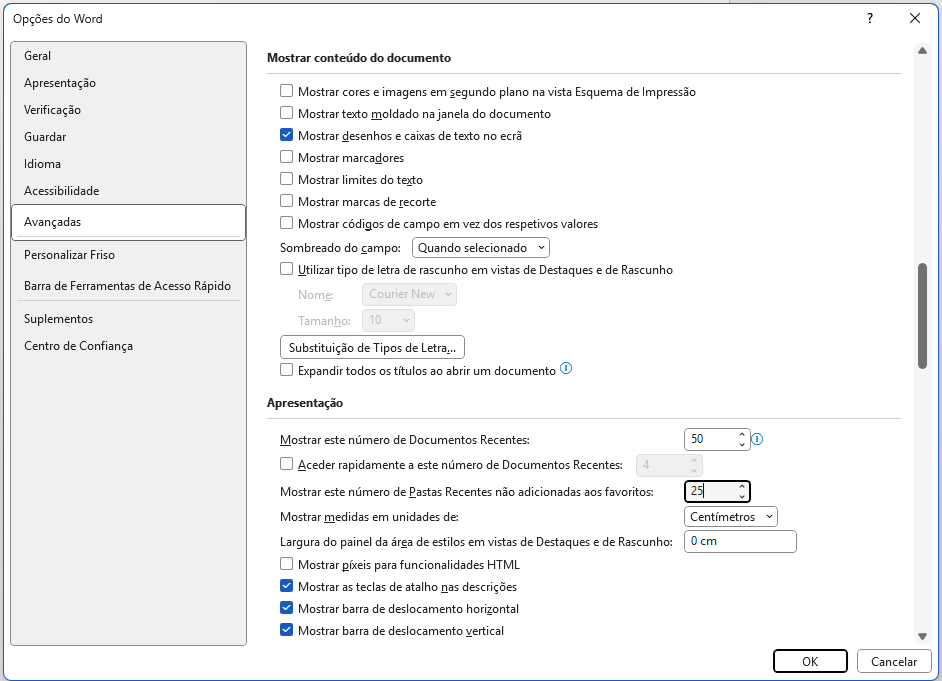Screen dimensions: 942x681
Task: Click scrollbar up arrow at top
Action: [921, 50]
